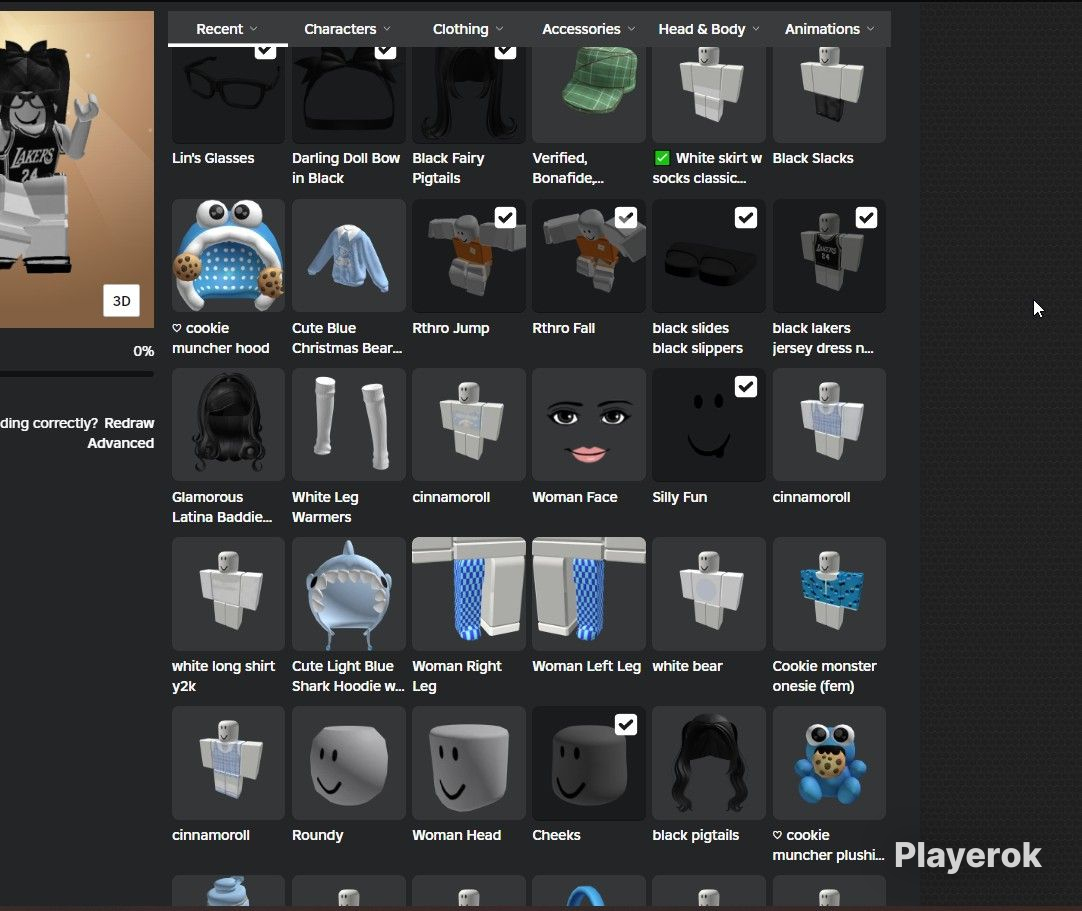Open the Head & Body tab
1082x911 pixels.
708,29
